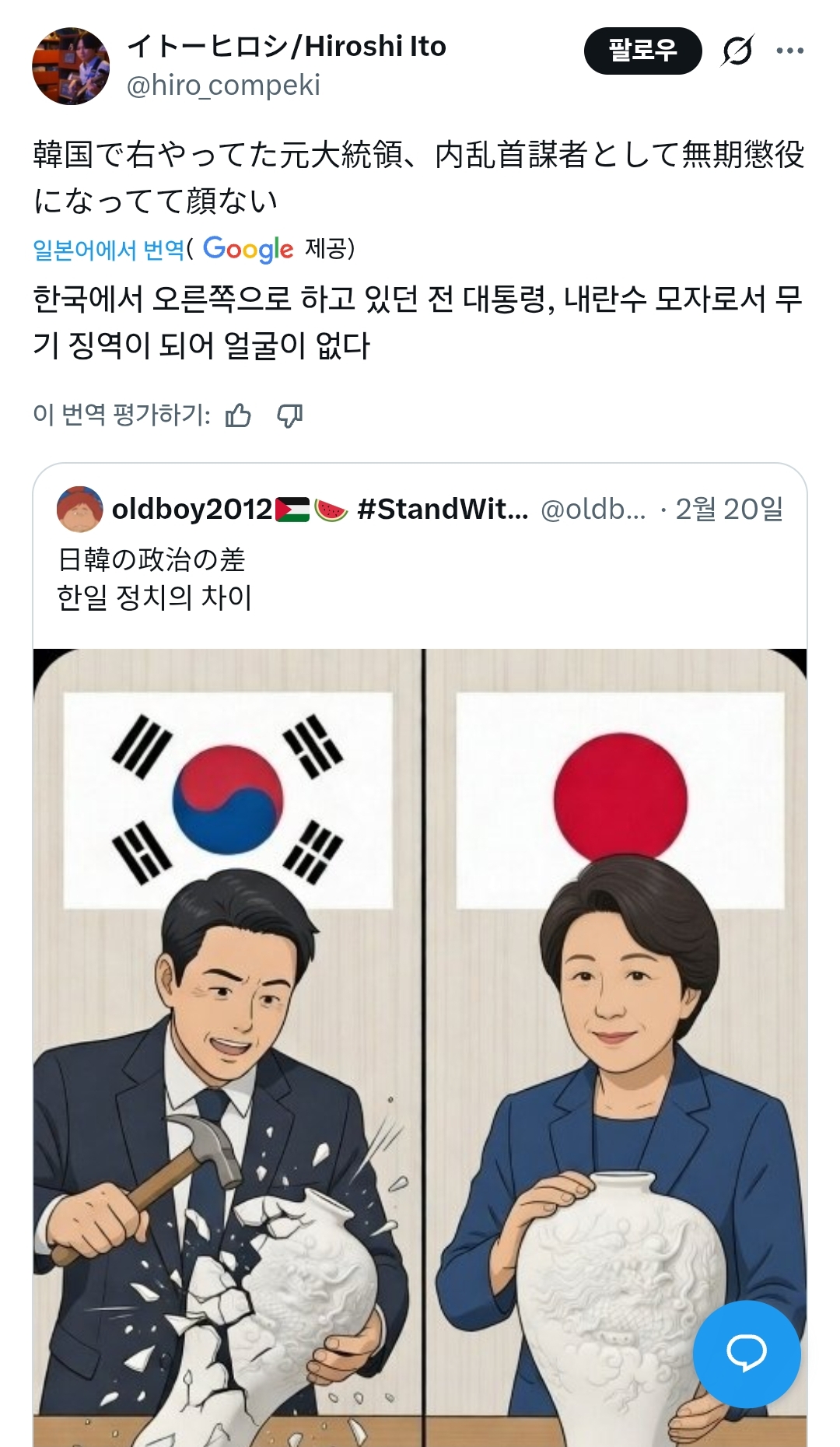Screen dimensions: 840x1447
Task: Open the oldboy2012 avatar in quoted post
Action: click(x=79, y=509)
